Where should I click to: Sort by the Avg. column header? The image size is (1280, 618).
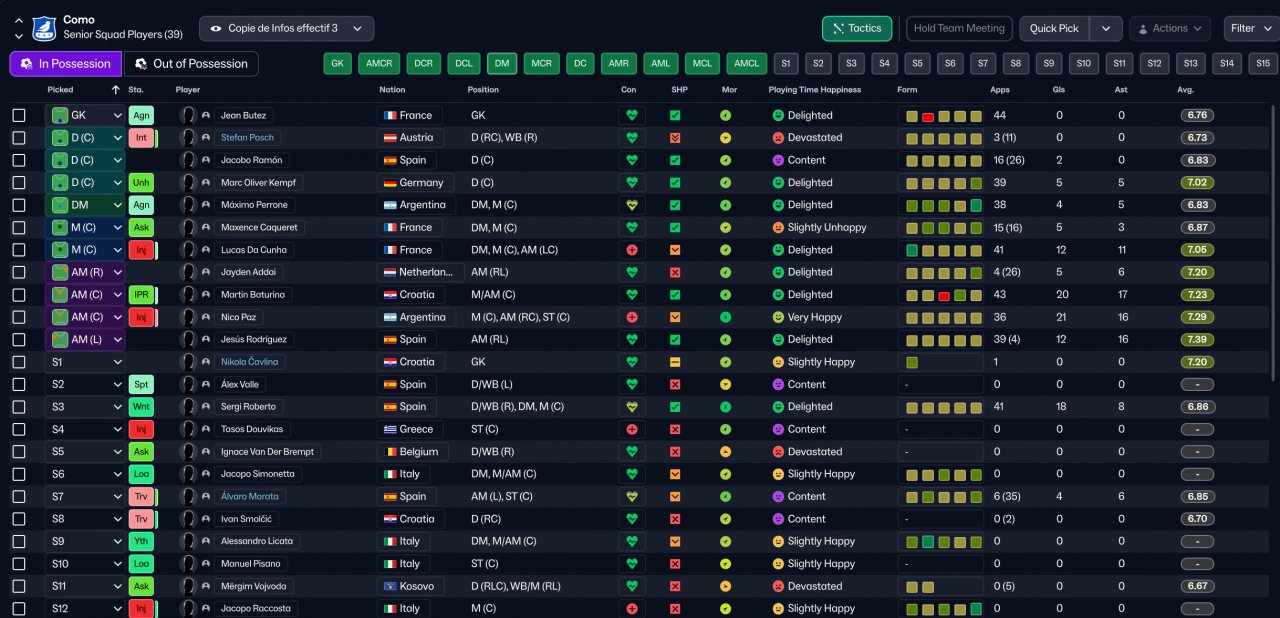[x=1186, y=90]
